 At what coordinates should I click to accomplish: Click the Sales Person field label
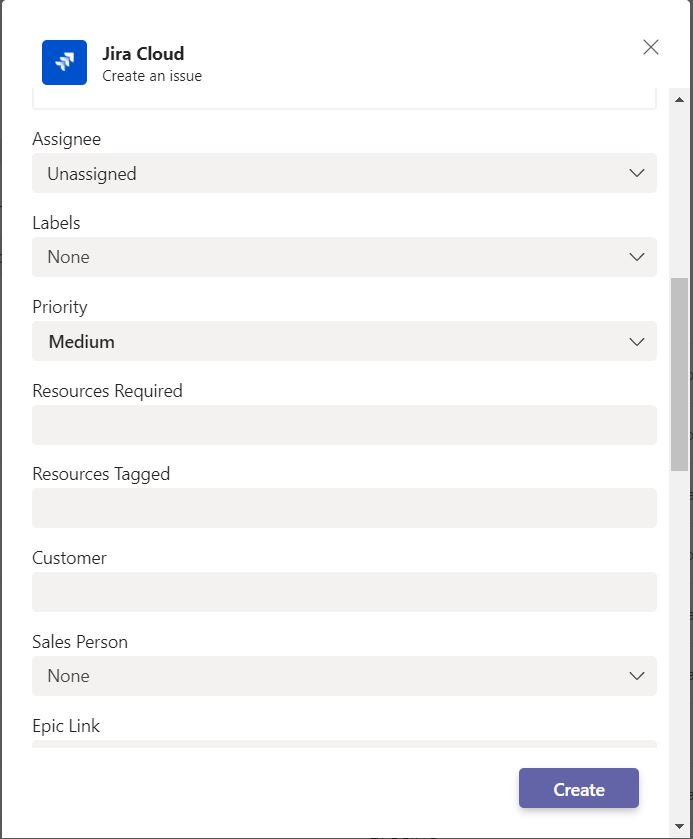coord(80,642)
